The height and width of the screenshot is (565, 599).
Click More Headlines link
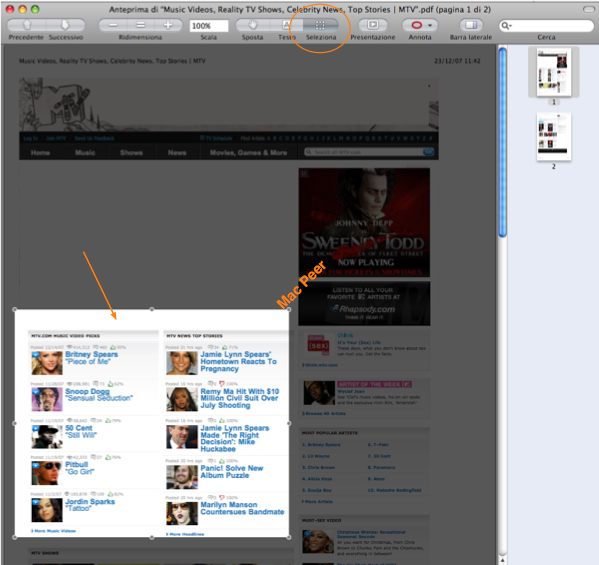[x=185, y=534]
